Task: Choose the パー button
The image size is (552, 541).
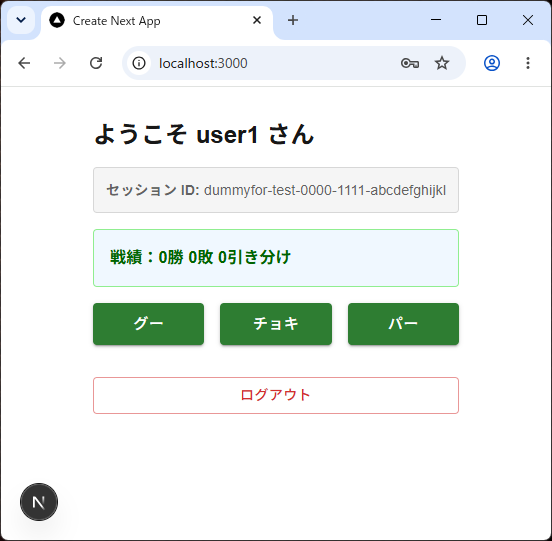Action: [x=403, y=324]
